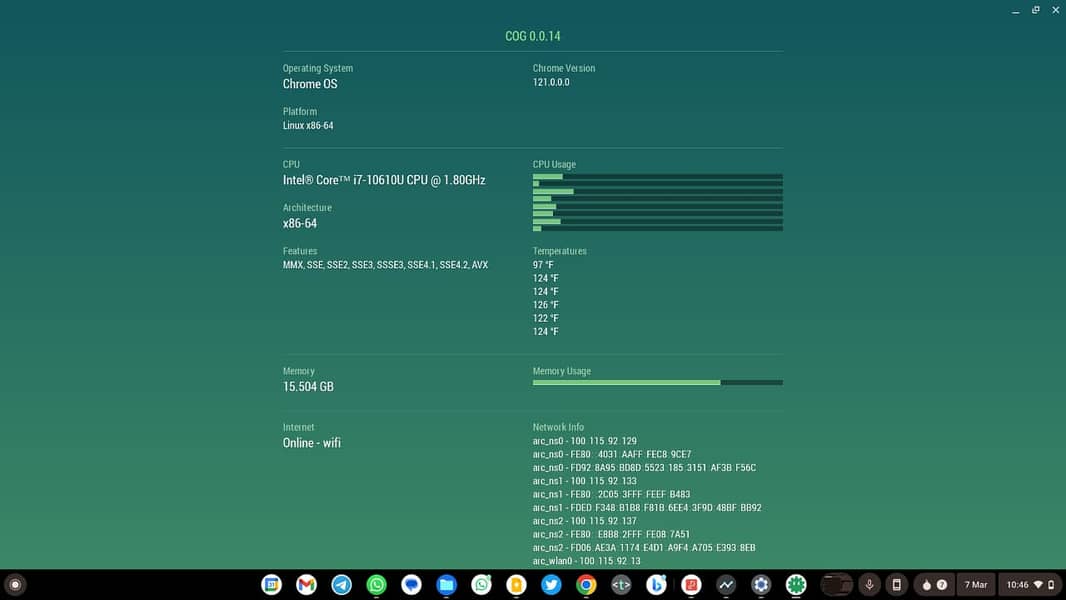This screenshot has height=600, width=1066.
Task: Open the Settings gear icon
Action: (761, 585)
